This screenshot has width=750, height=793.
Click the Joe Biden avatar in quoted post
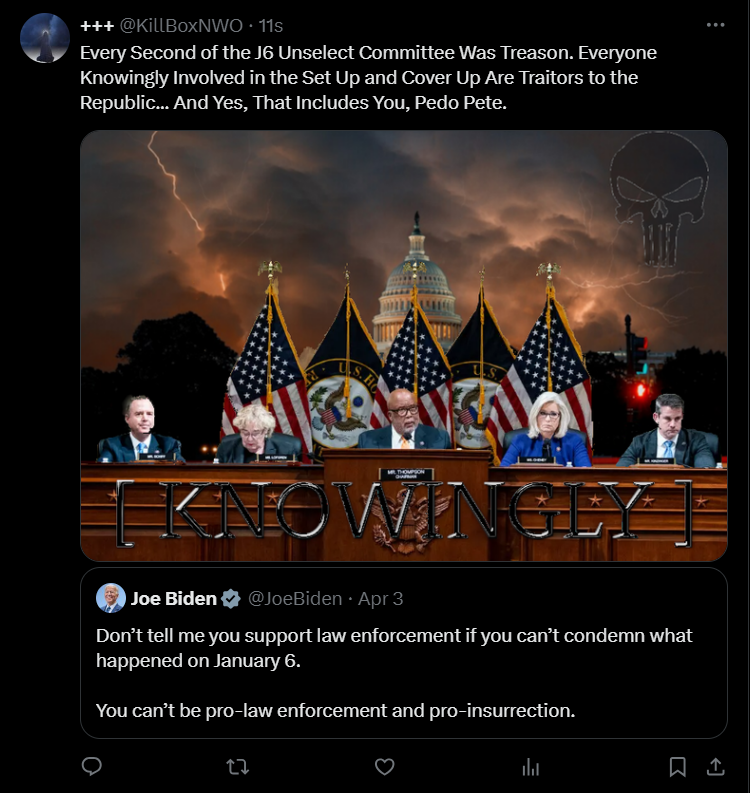point(111,598)
